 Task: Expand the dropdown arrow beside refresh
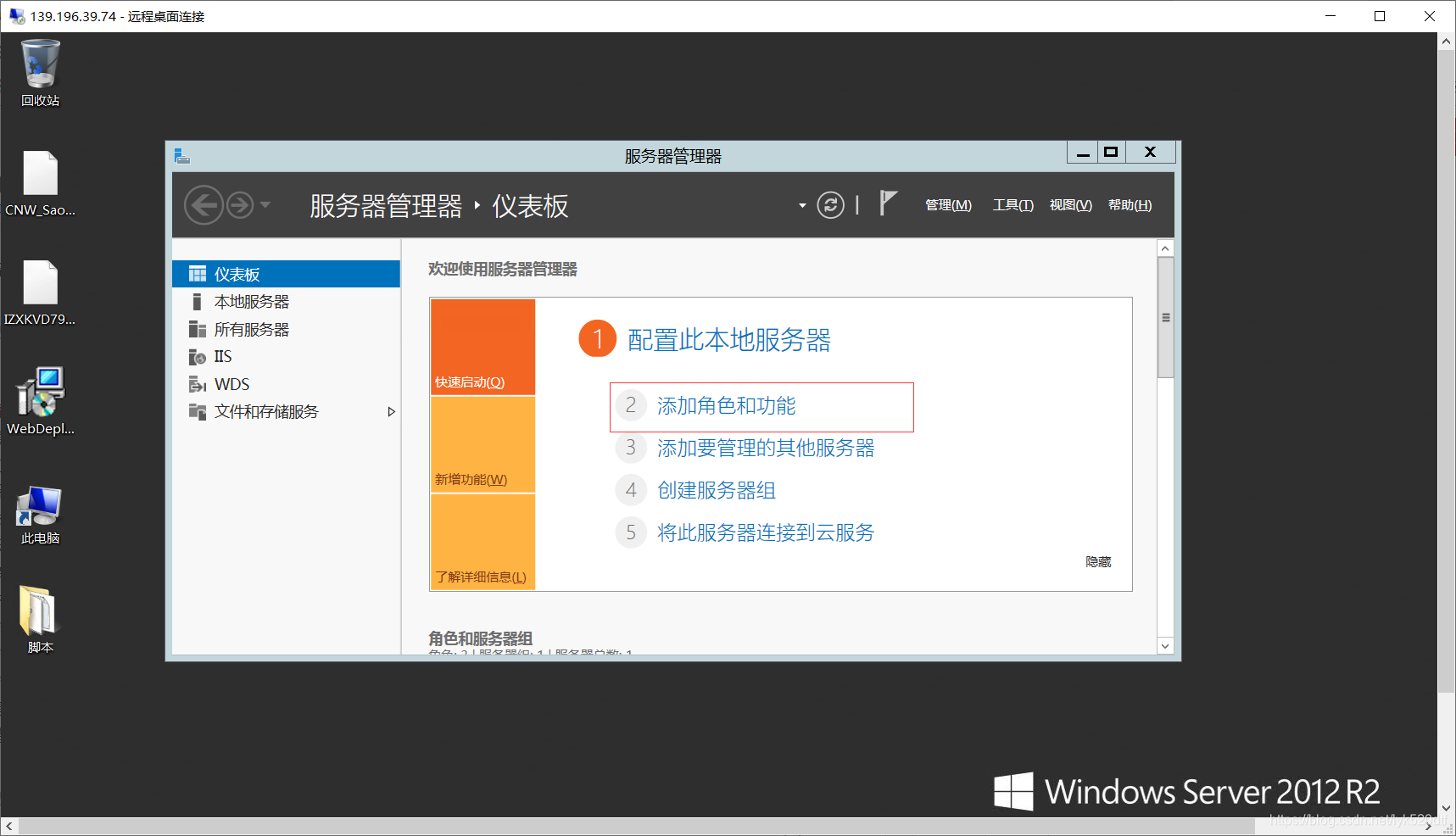pos(802,205)
